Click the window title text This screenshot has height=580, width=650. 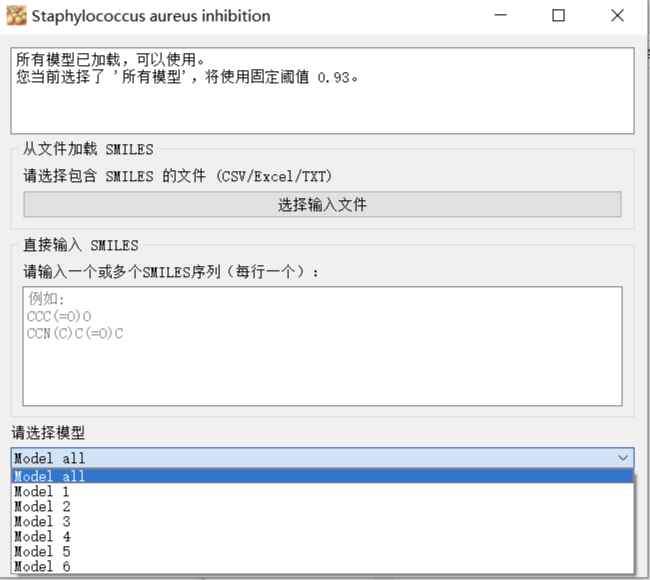(151, 16)
